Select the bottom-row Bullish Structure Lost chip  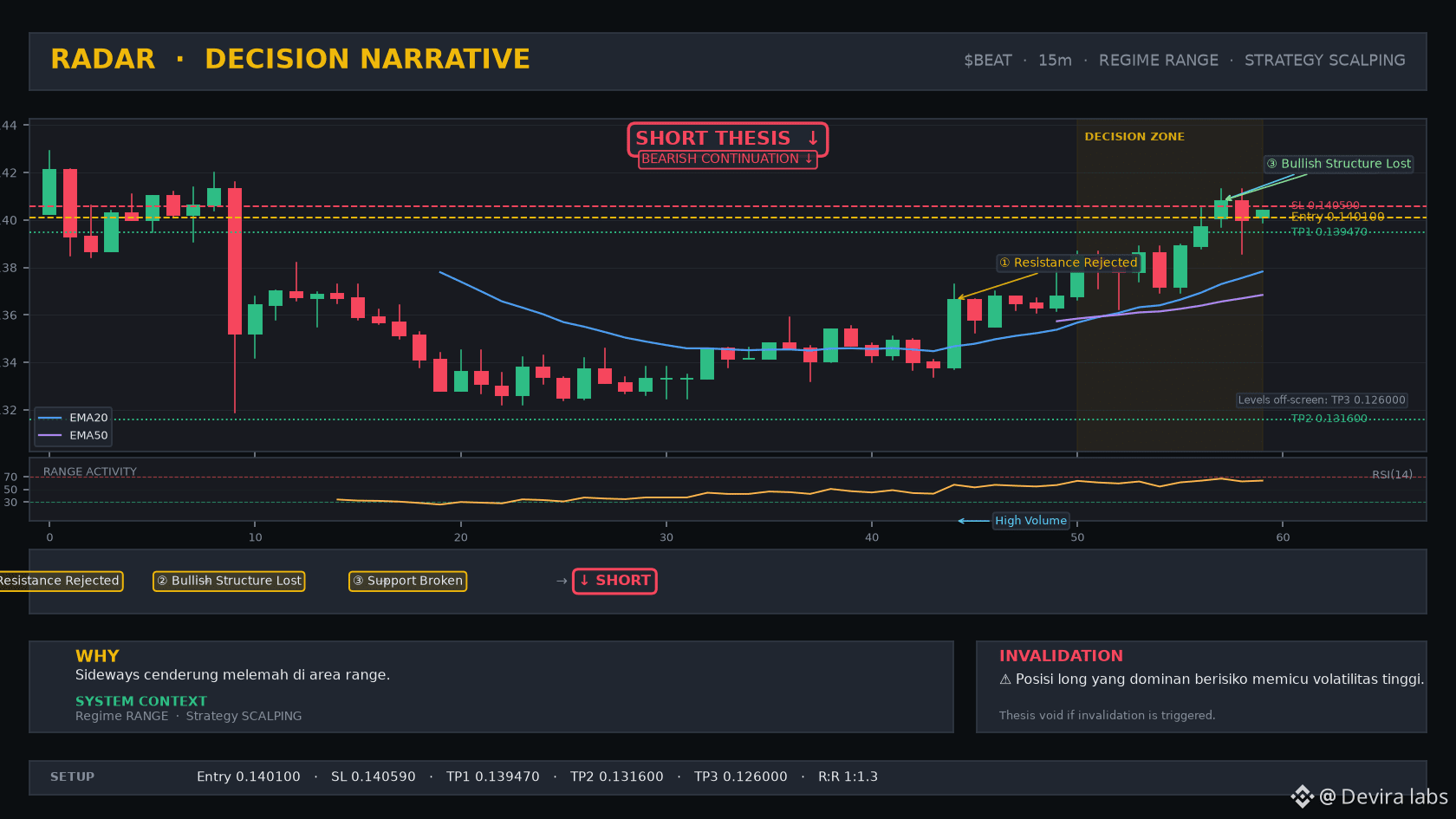(x=229, y=581)
